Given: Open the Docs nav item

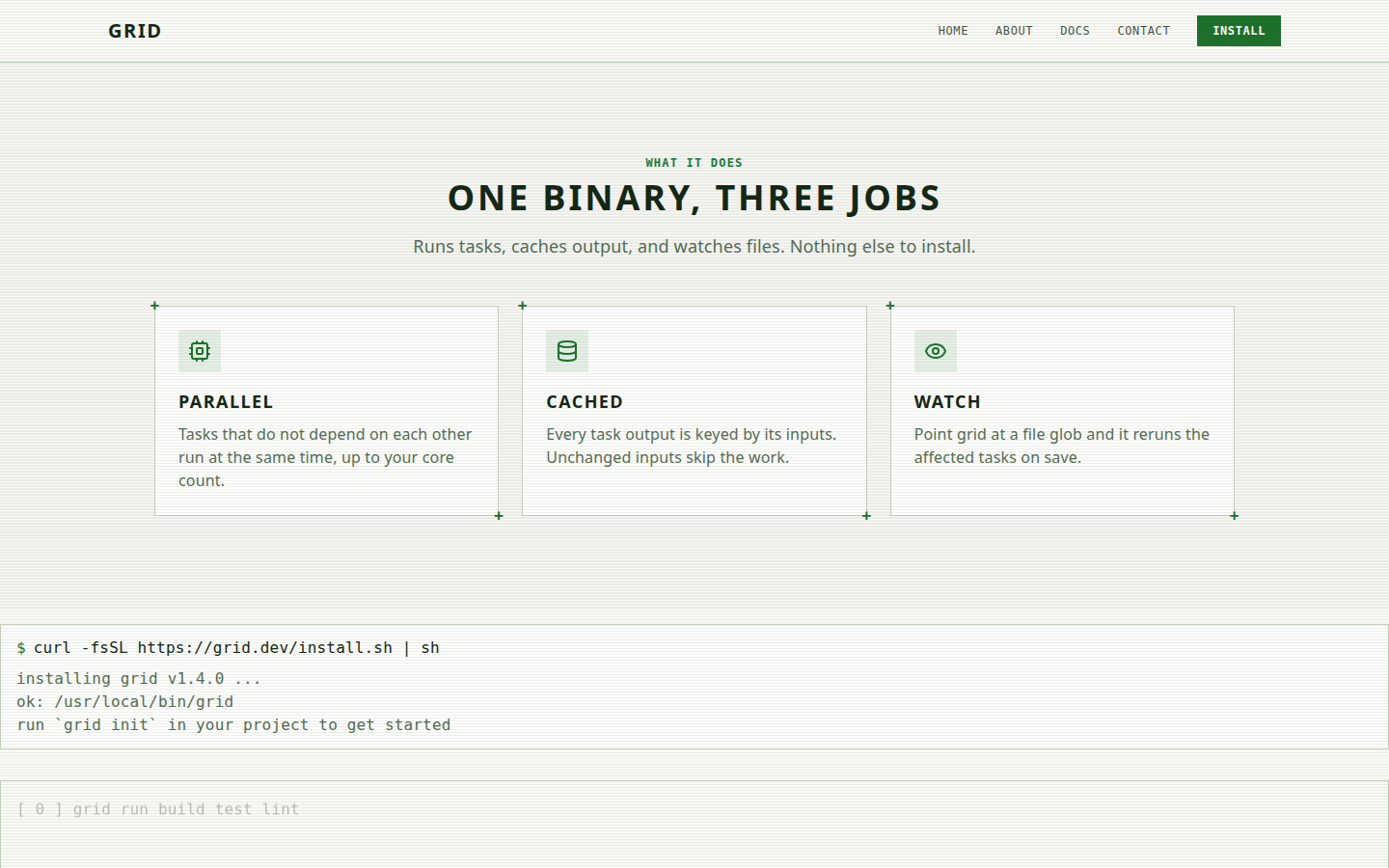Looking at the screenshot, I should click(1075, 31).
